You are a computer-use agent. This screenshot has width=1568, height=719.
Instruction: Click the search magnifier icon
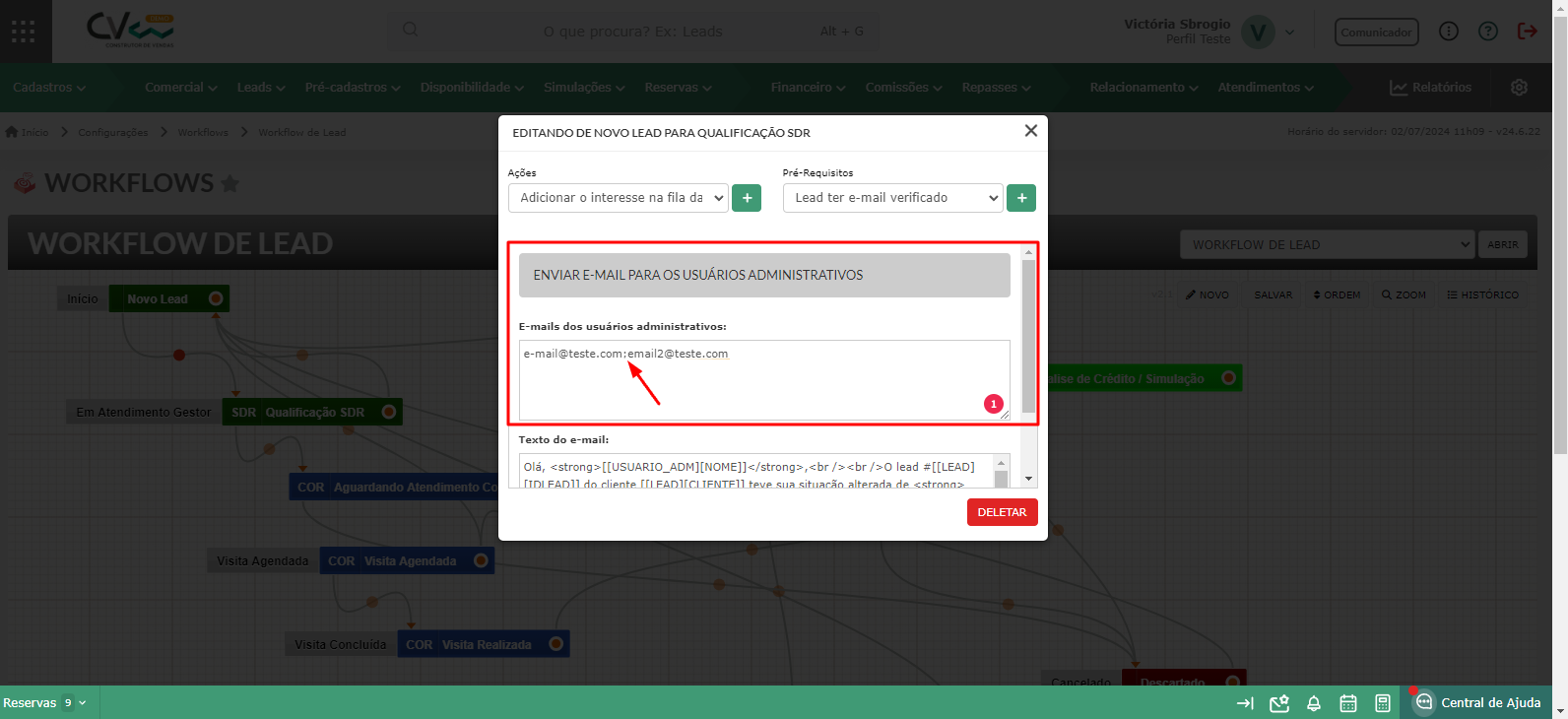[411, 30]
